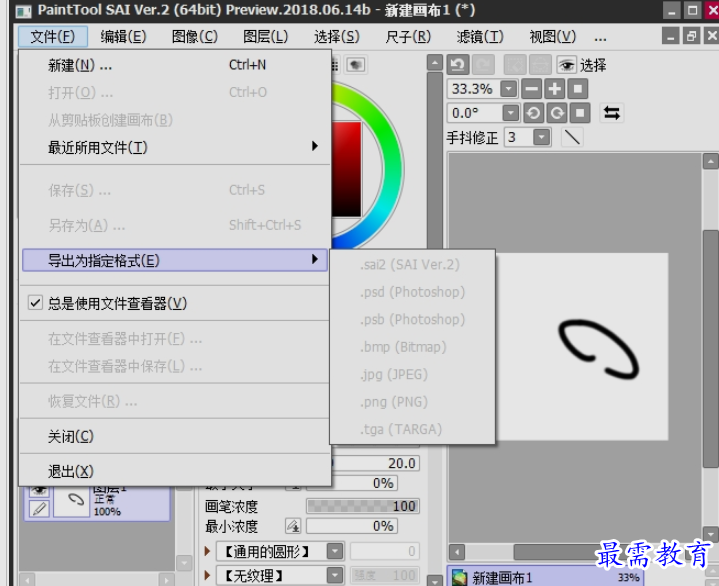Viewport: 719px width, 586px height.
Task: Click the color mode icon above wheel
Action: 356,65
